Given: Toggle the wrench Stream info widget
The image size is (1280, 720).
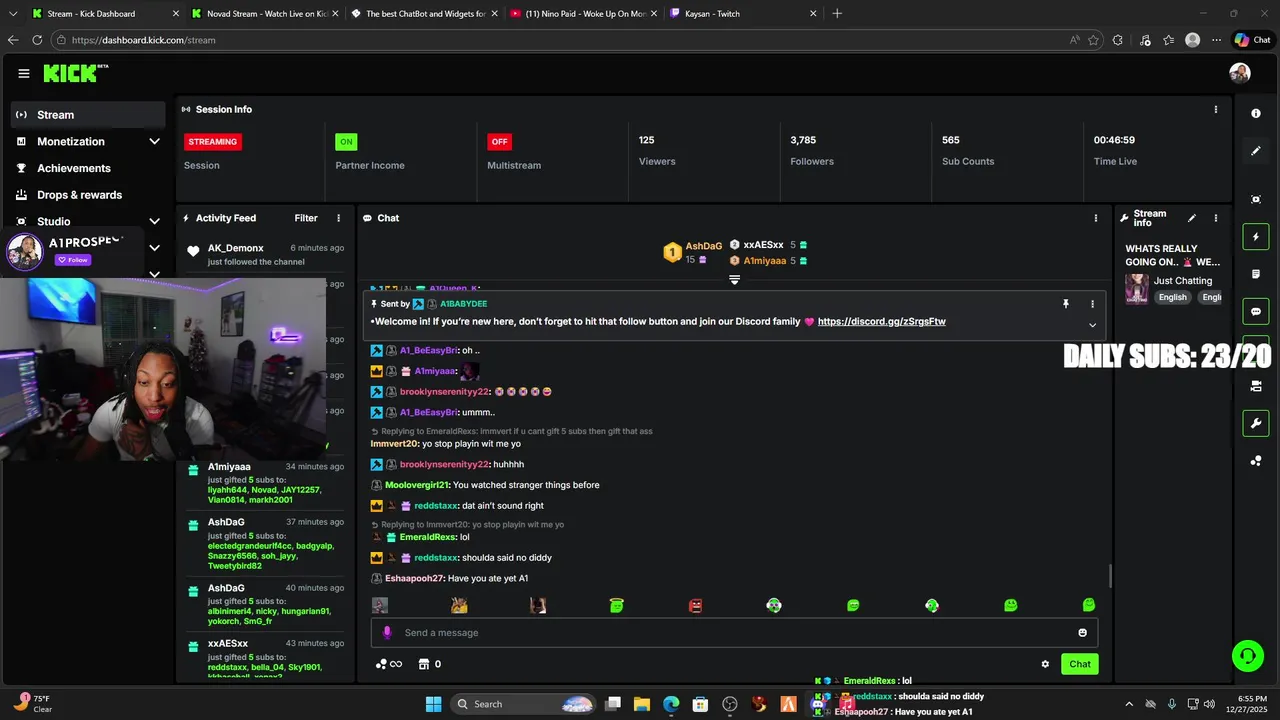Looking at the screenshot, I should coord(1256,424).
